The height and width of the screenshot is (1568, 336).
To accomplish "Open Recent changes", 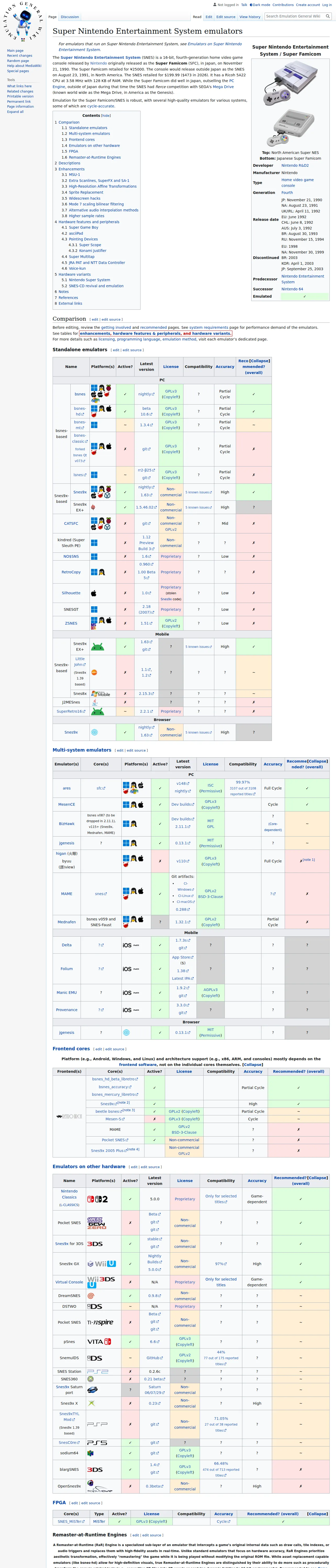I will [x=20, y=56].
